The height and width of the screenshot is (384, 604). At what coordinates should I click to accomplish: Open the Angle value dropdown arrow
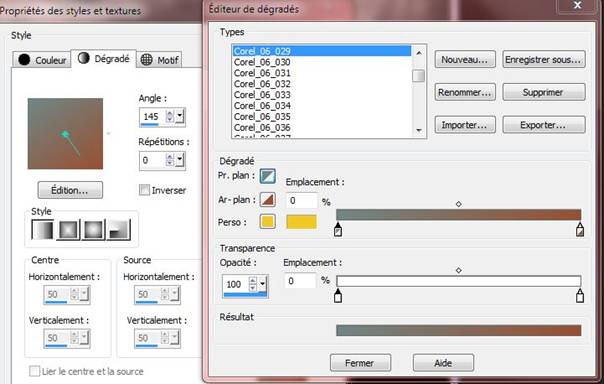pos(180,116)
